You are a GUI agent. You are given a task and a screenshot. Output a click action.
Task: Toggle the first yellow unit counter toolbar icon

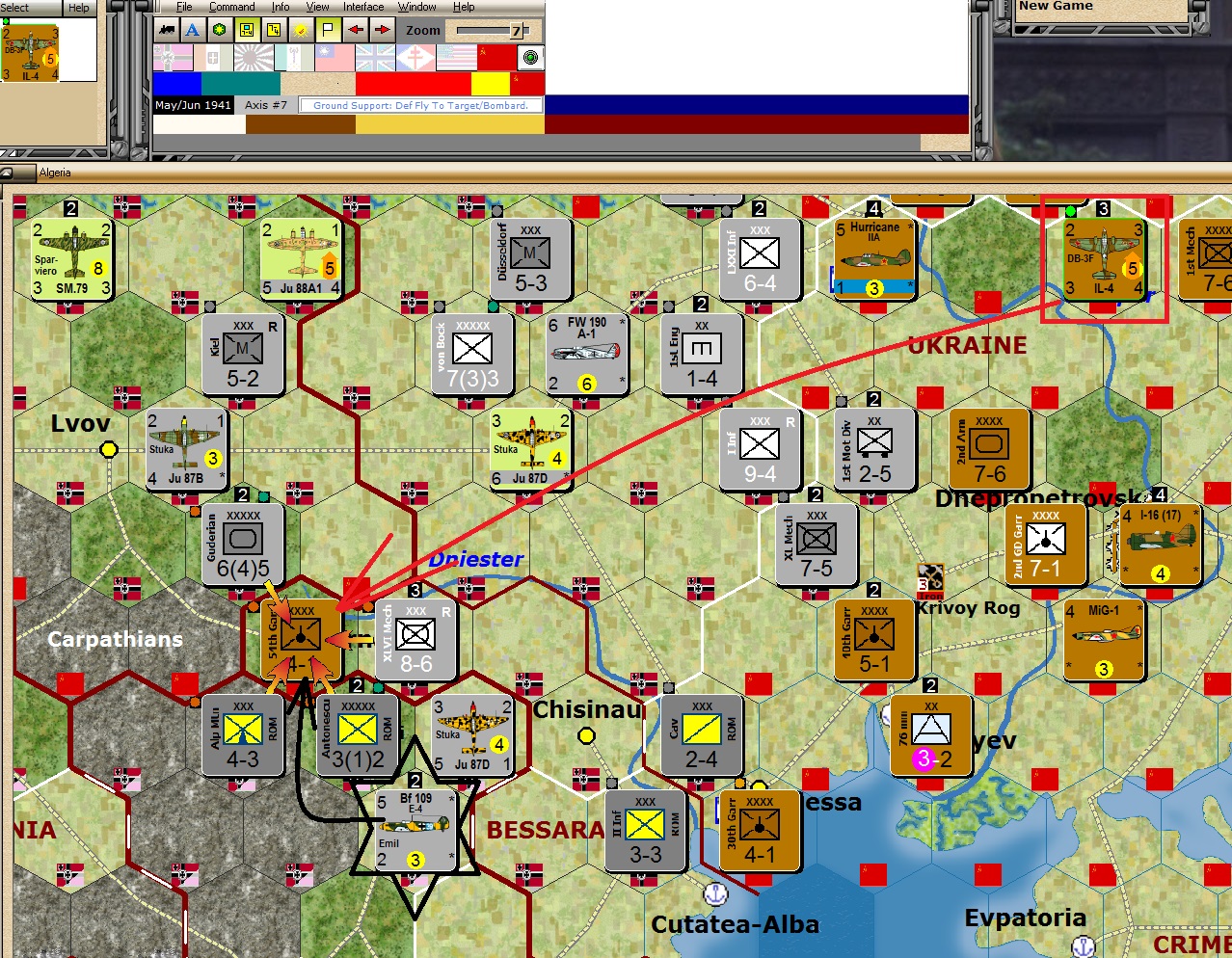coord(247,30)
